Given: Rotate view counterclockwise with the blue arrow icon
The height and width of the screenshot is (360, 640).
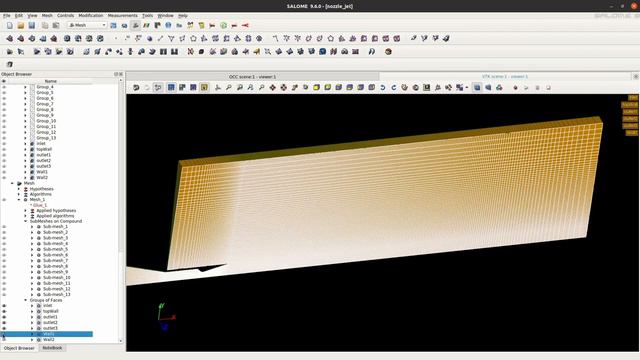Looking at the screenshot, I should [382, 87].
